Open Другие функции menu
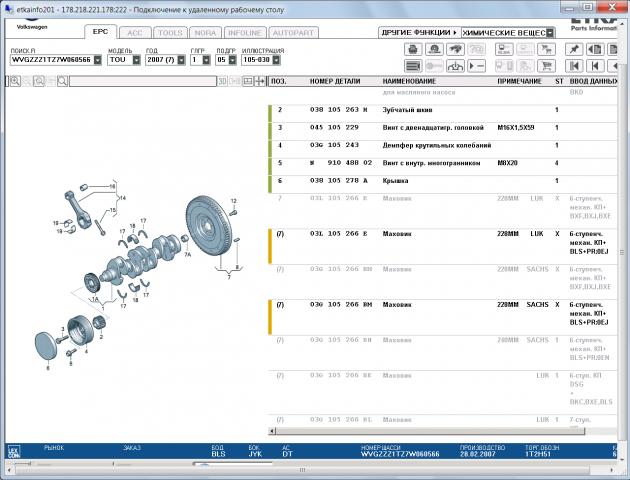The height and width of the screenshot is (480, 630). [x=419, y=33]
